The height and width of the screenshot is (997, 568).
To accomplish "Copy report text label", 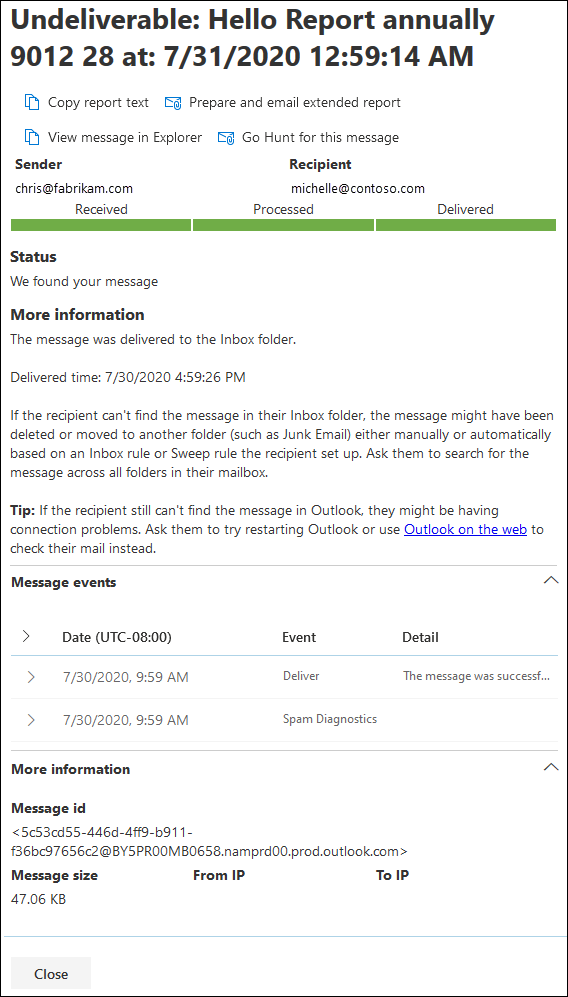I will click(x=99, y=102).
